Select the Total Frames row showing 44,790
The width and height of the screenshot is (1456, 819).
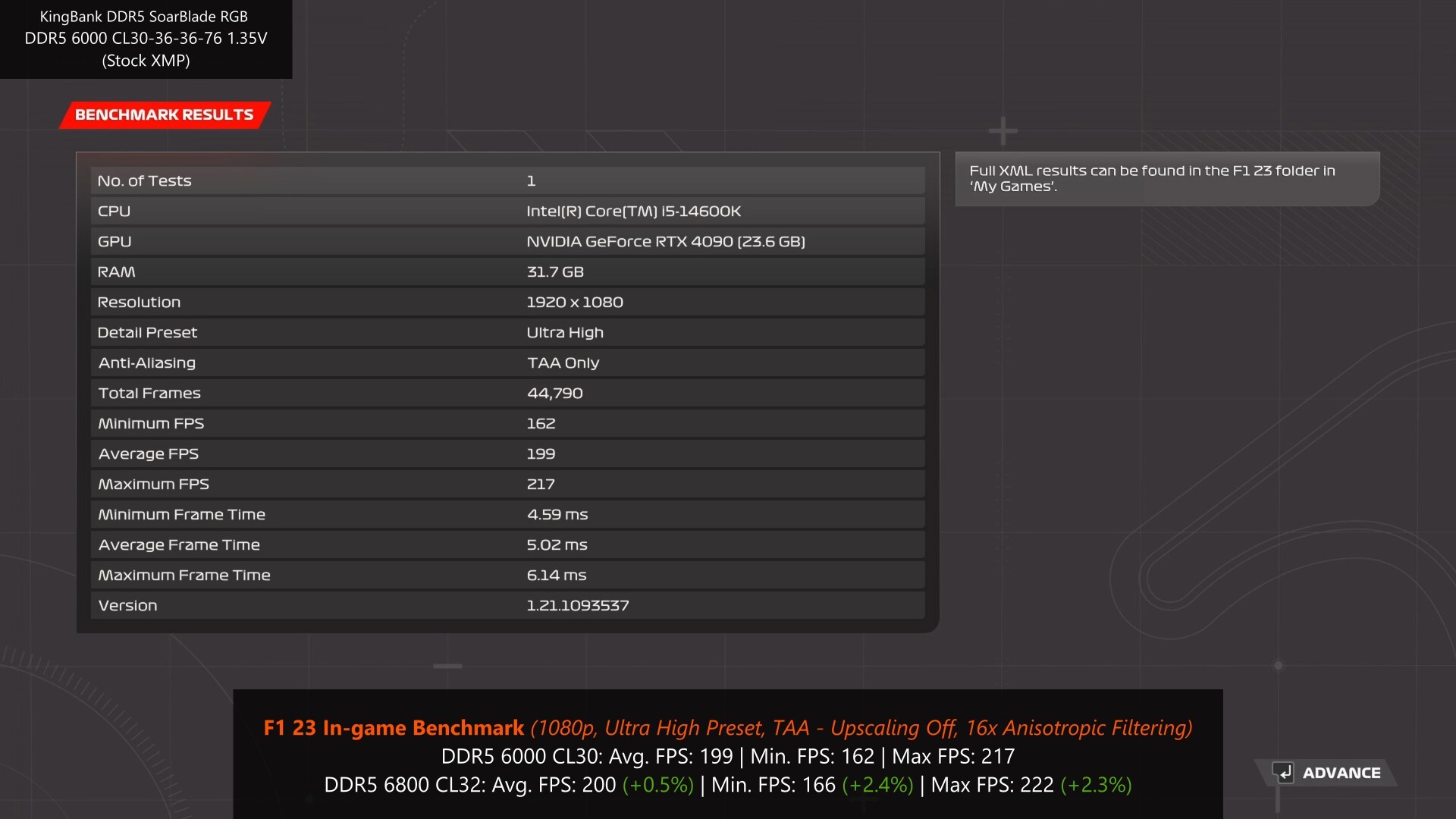coord(507,393)
